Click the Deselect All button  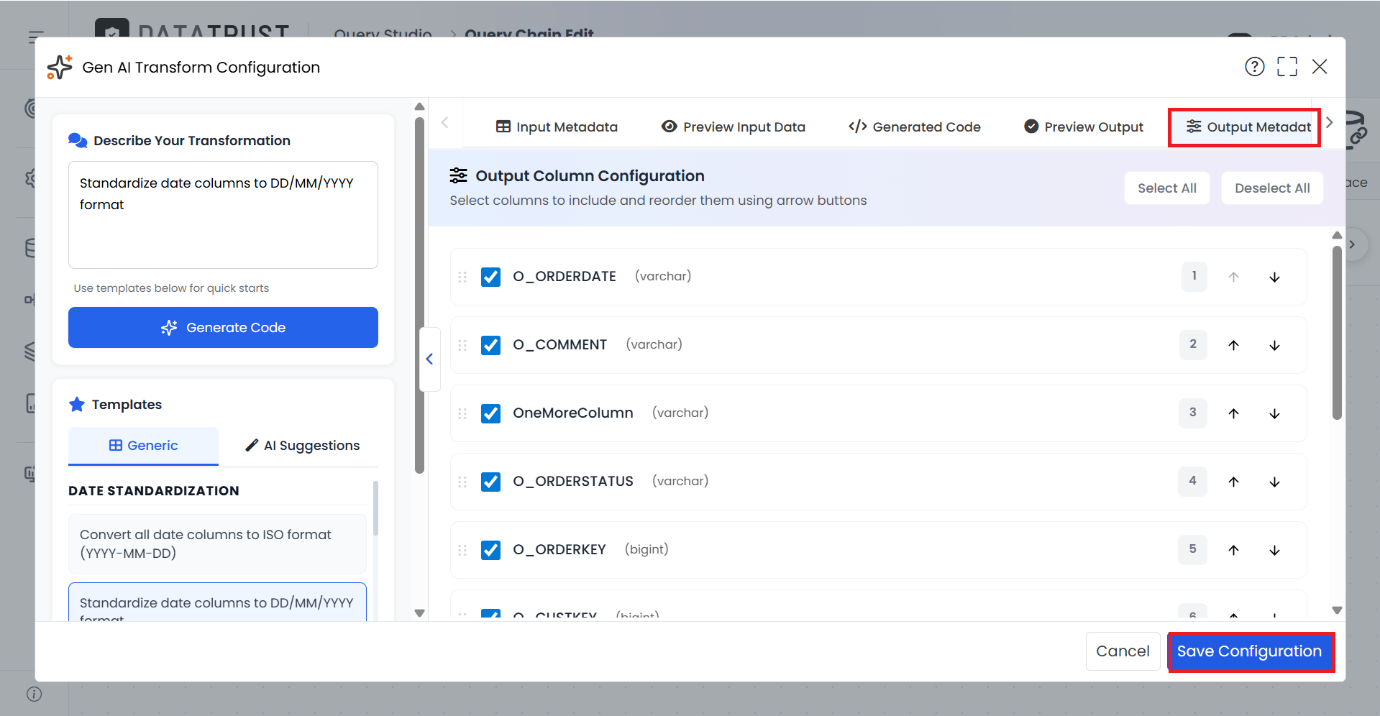pyautogui.click(x=1272, y=188)
